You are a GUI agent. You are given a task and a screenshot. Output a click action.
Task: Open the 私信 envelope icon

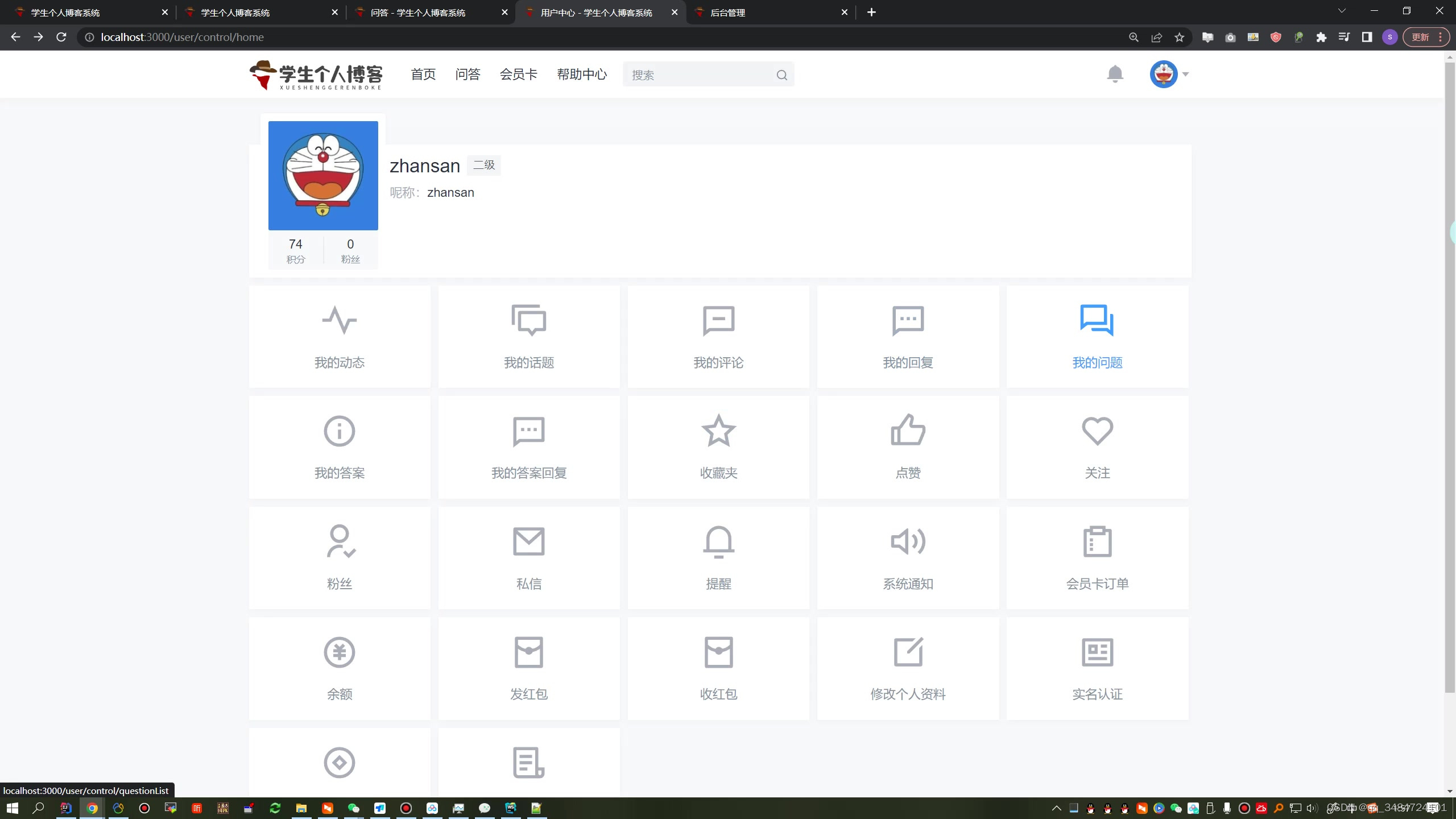coord(528,541)
